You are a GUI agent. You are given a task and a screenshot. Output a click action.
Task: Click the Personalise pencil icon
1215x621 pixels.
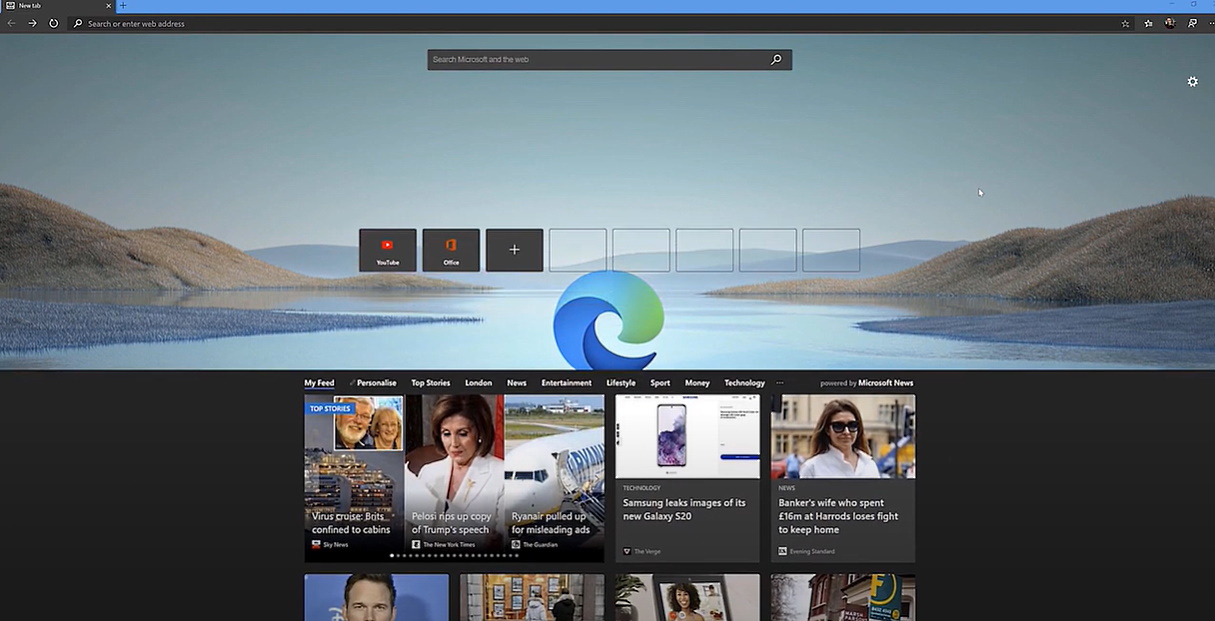tap(352, 383)
